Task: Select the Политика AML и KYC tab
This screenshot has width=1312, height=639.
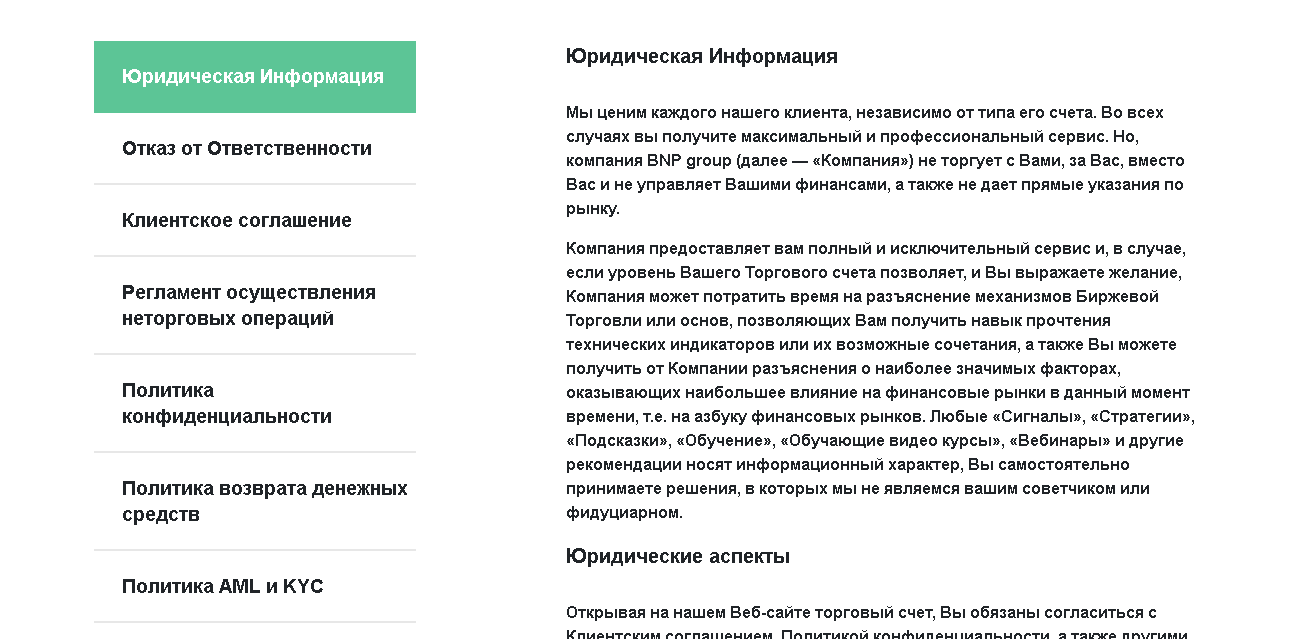Action: pyautogui.click(x=223, y=587)
